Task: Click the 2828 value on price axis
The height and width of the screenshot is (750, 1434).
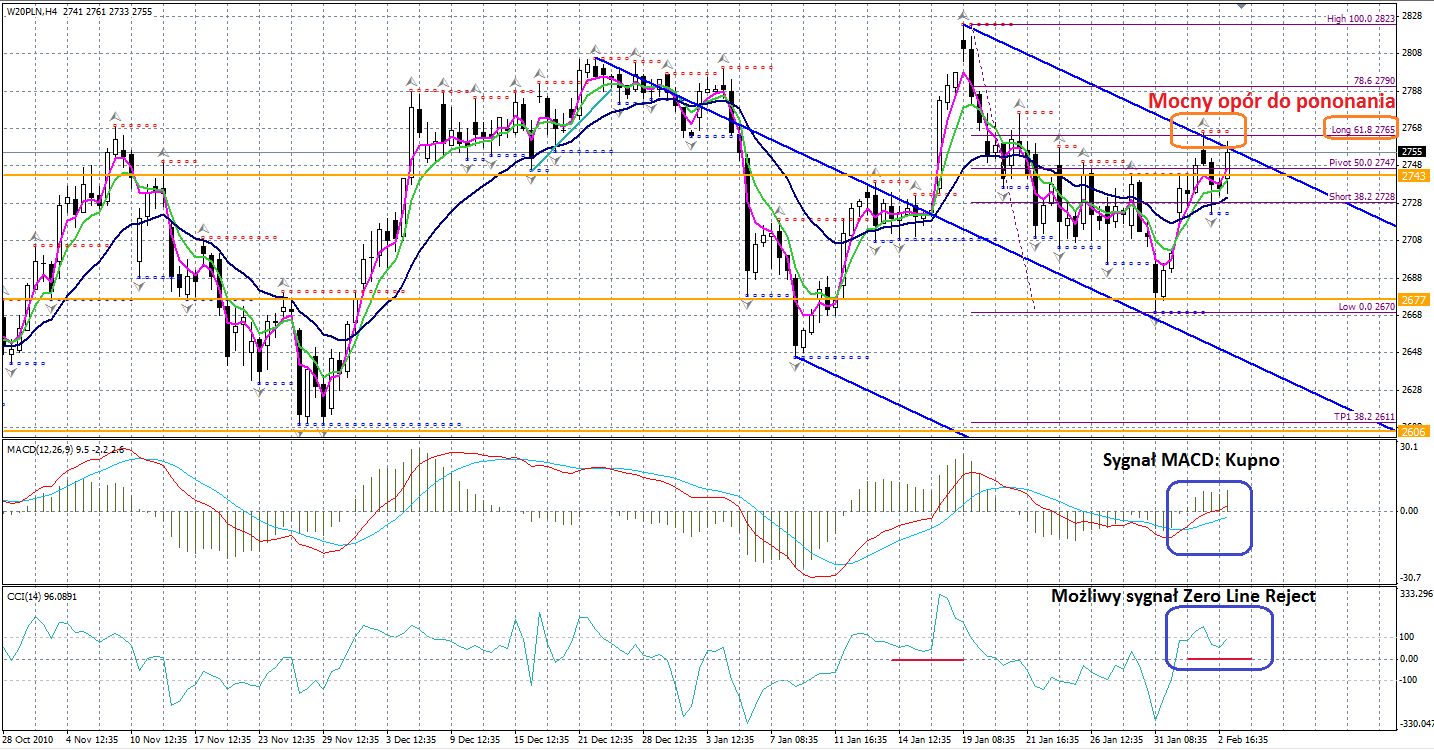Action: pos(1412,16)
